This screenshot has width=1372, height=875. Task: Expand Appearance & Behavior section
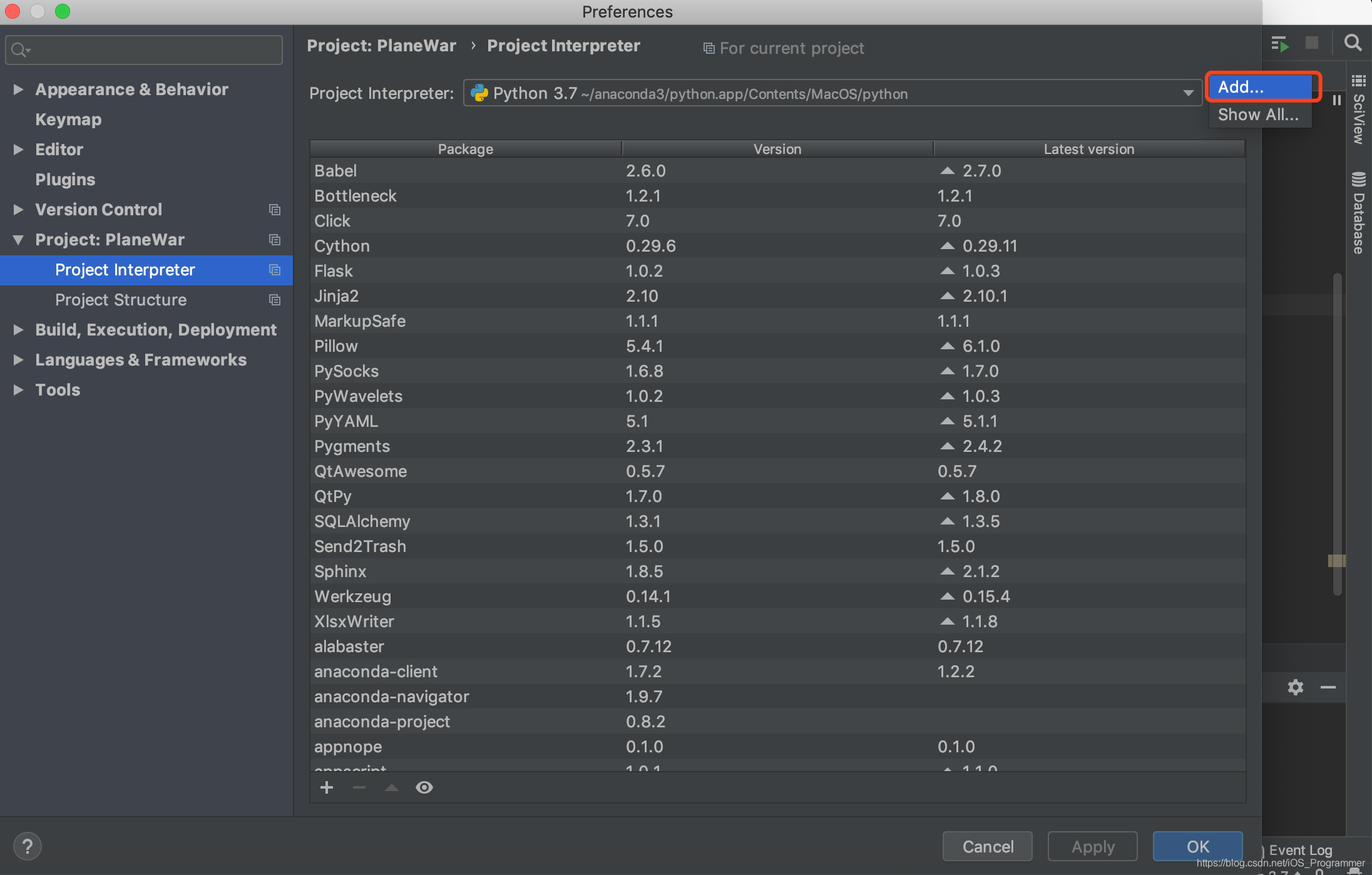tap(18, 90)
